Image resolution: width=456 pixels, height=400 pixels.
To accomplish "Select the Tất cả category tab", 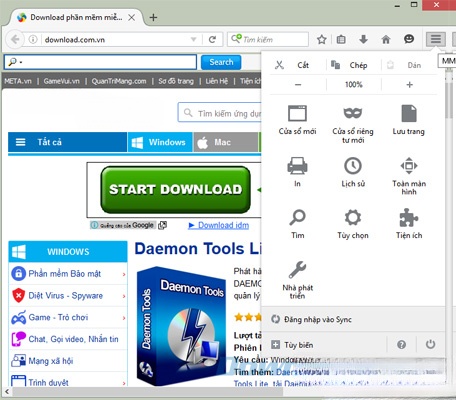I will [x=67, y=142].
